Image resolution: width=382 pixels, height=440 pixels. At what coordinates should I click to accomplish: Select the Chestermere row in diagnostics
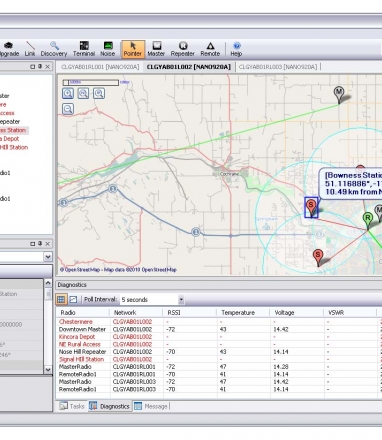coord(219,322)
